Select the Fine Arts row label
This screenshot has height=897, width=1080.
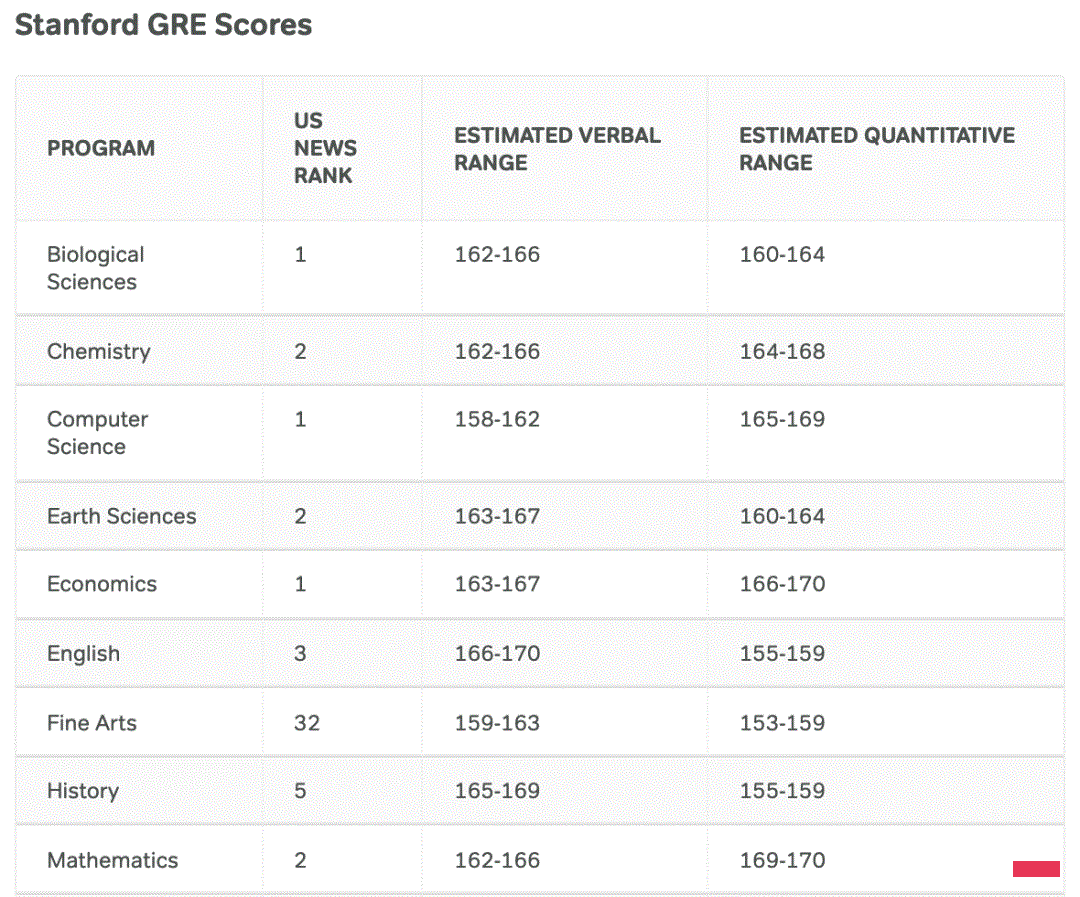click(x=92, y=723)
